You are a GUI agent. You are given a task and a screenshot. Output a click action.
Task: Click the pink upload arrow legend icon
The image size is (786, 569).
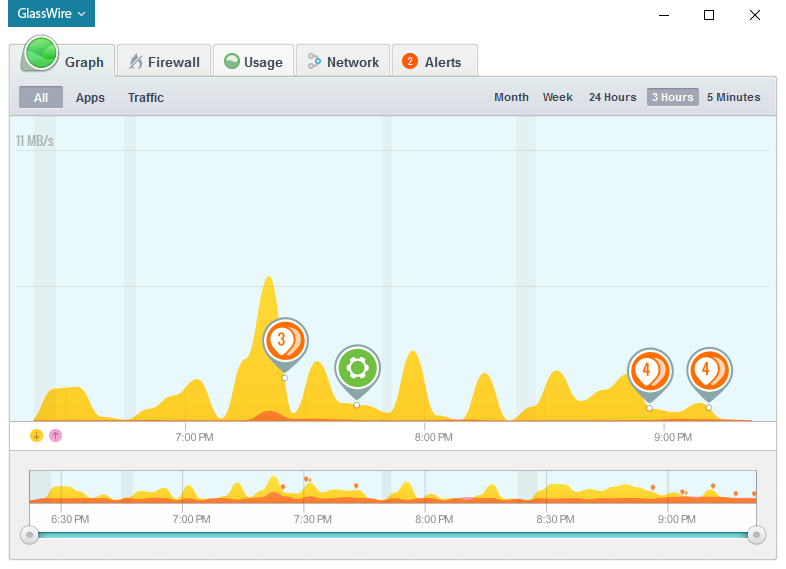coord(56,435)
